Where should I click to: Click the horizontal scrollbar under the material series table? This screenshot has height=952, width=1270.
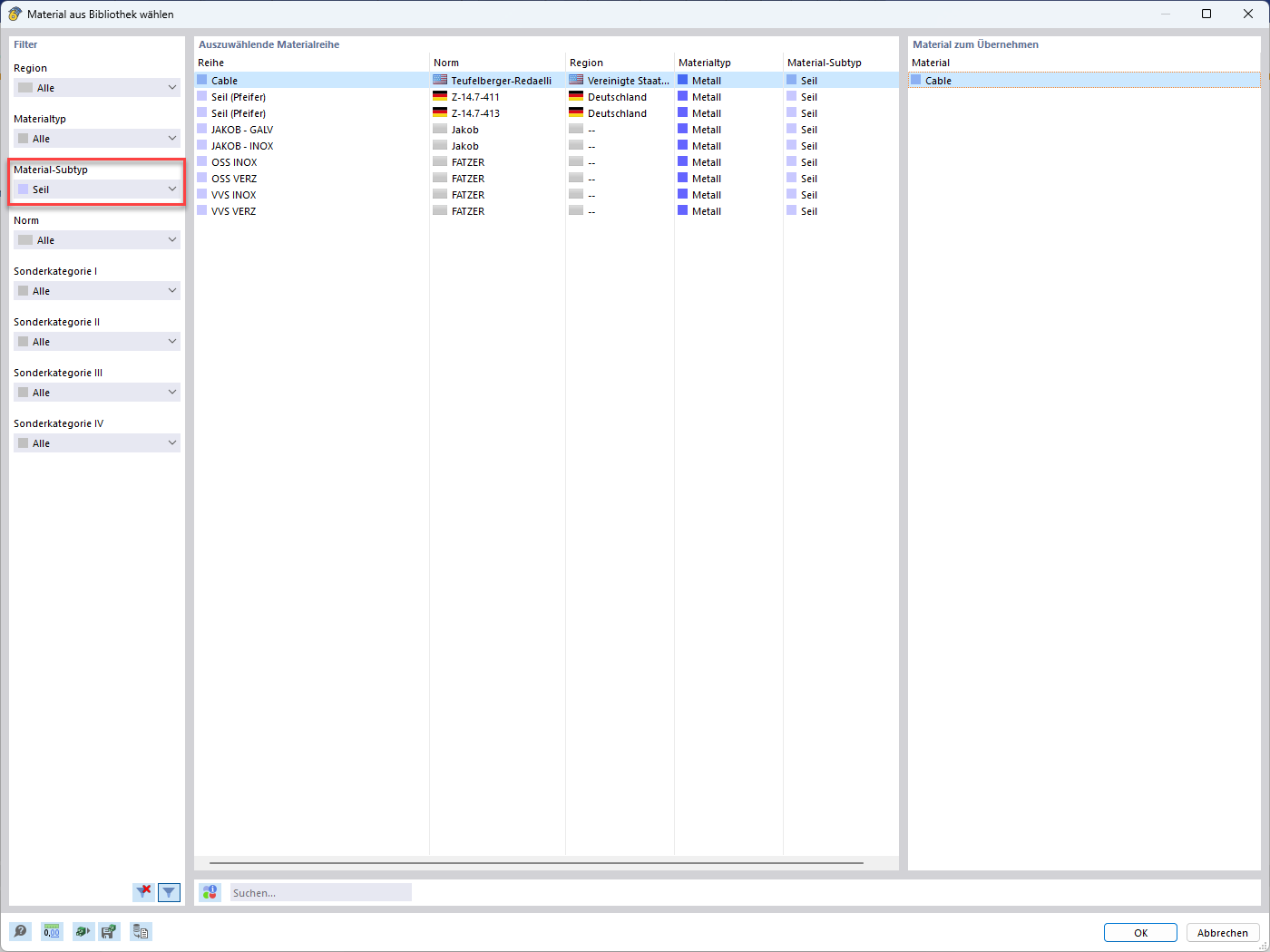click(x=536, y=863)
